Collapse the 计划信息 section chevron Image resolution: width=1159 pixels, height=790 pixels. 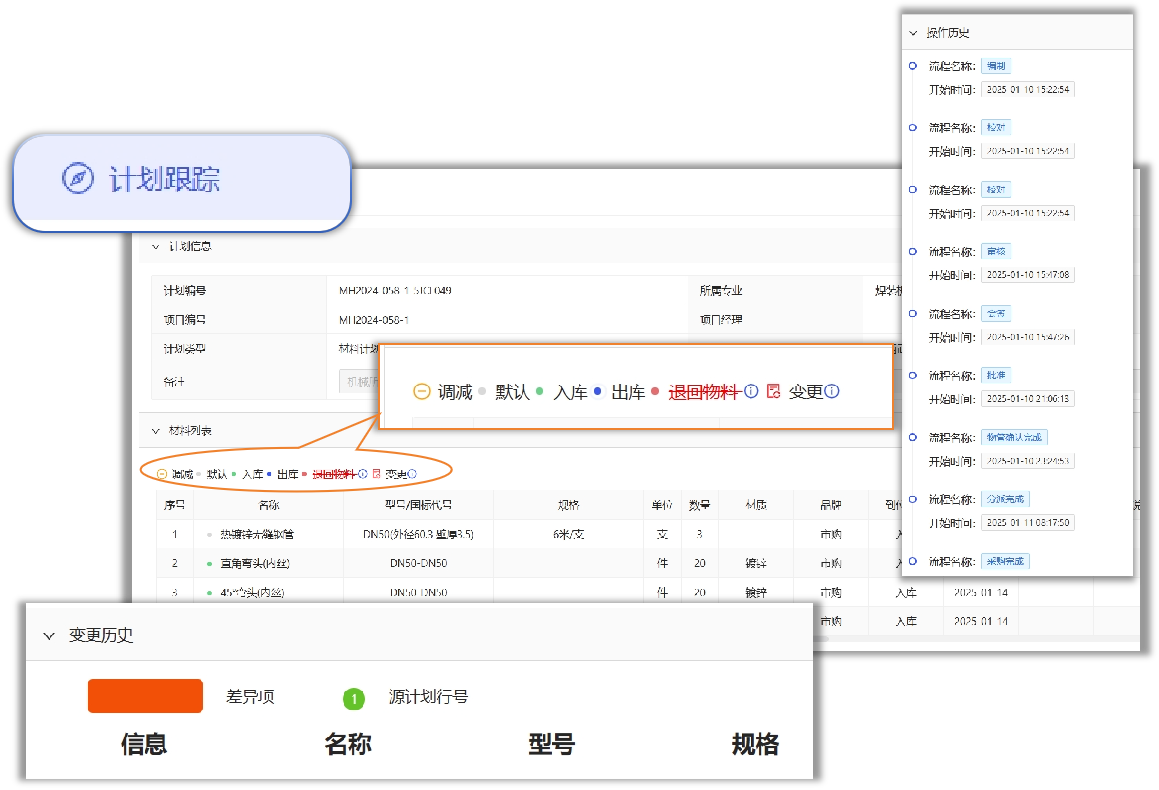click(x=155, y=246)
